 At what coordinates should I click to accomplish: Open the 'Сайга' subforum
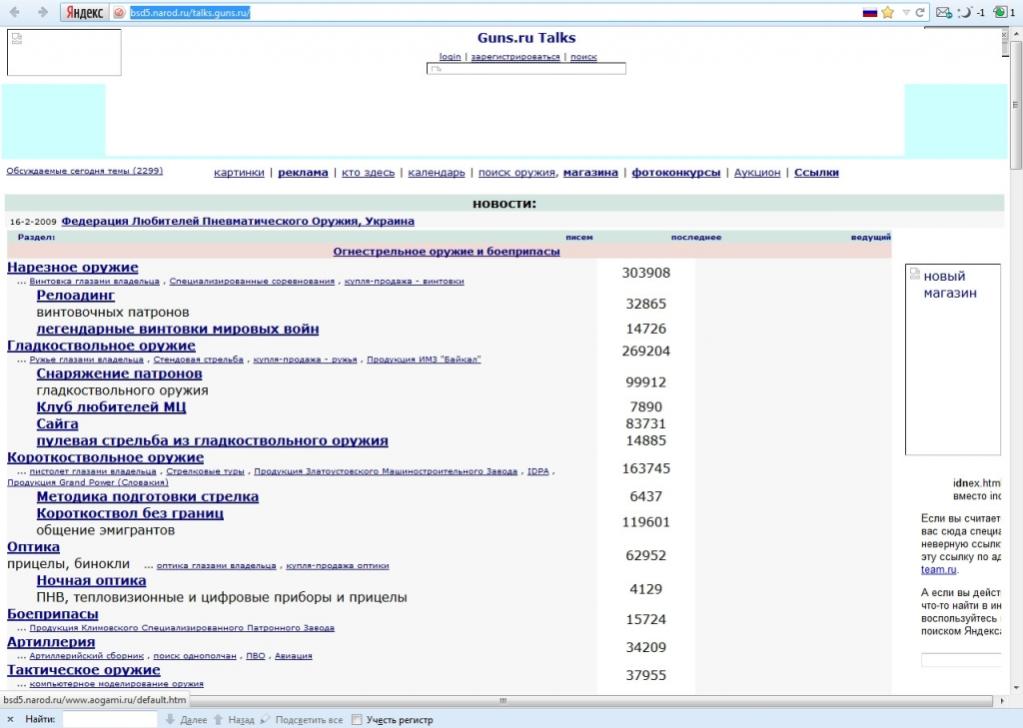pos(57,424)
